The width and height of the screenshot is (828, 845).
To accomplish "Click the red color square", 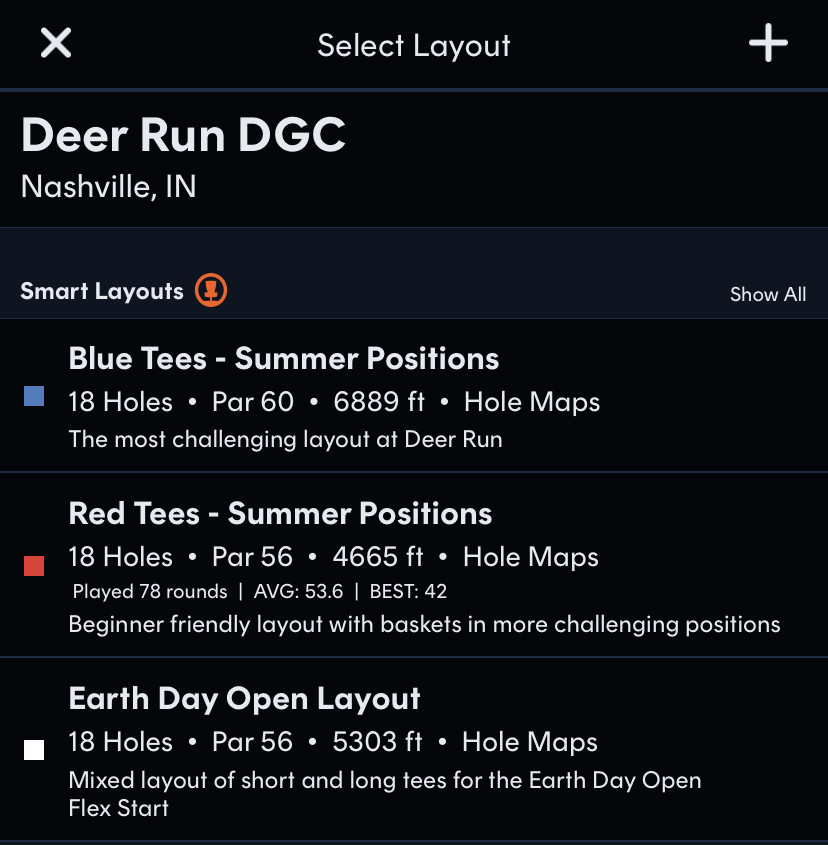I will tap(34, 566).
